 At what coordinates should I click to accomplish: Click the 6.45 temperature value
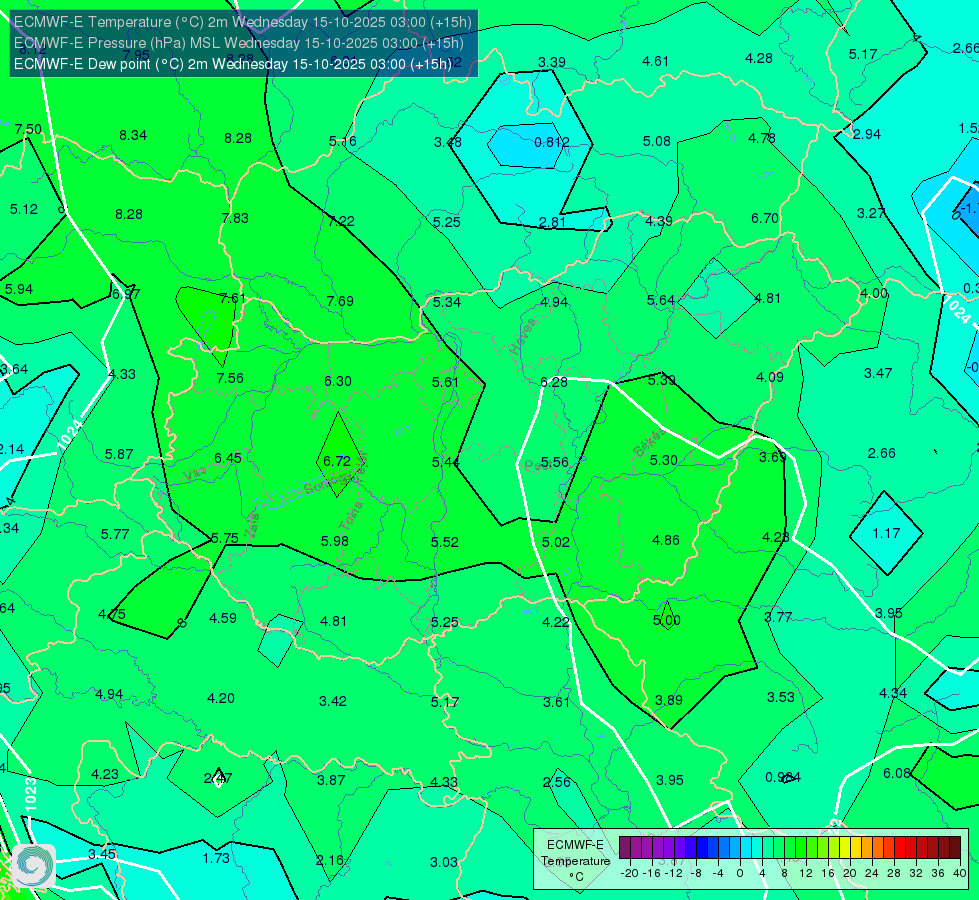pos(228,458)
